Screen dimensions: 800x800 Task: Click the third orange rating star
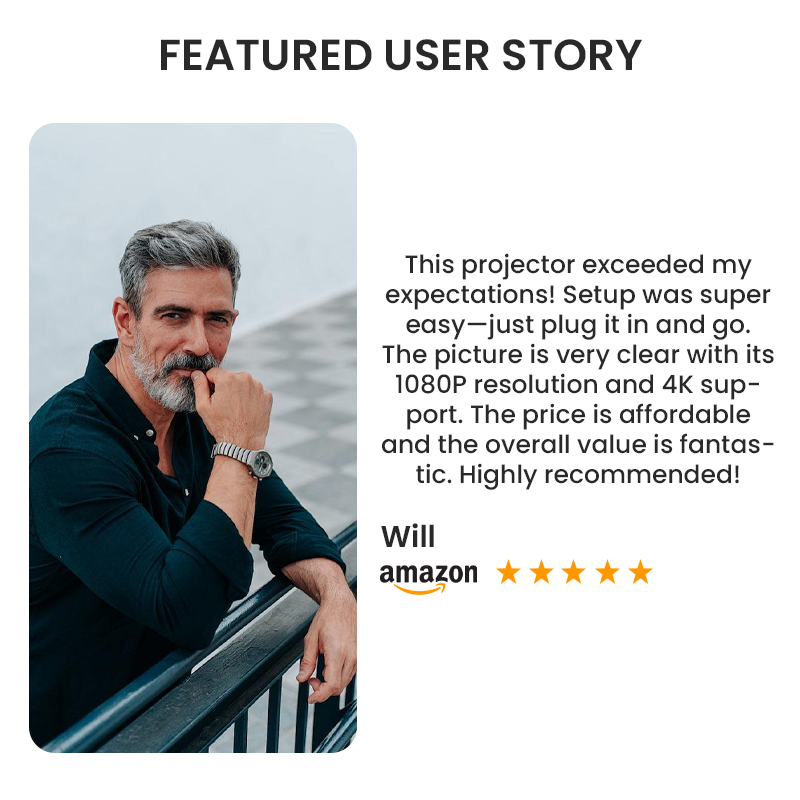pos(574,572)
